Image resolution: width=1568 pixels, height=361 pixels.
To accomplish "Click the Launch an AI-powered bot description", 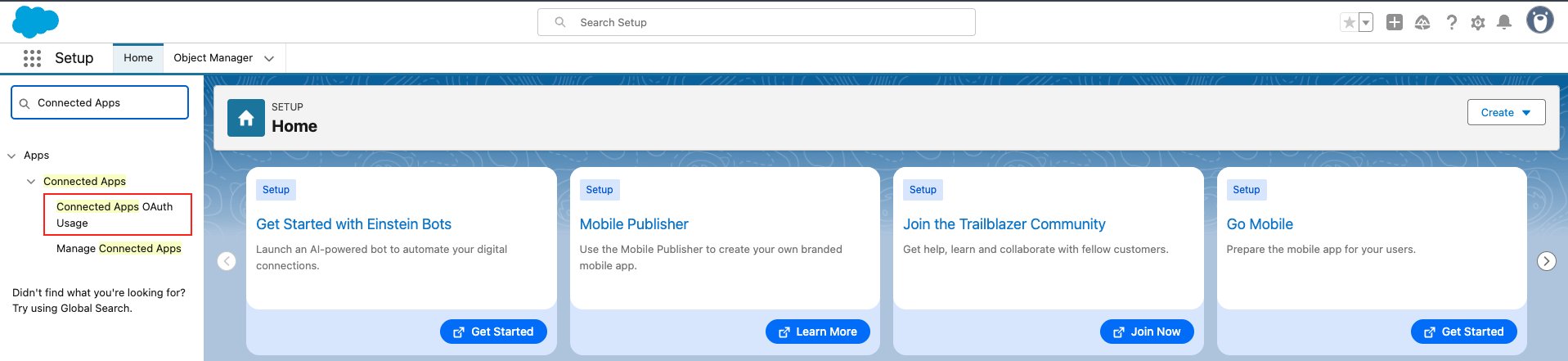I will [x=381, y=258].
